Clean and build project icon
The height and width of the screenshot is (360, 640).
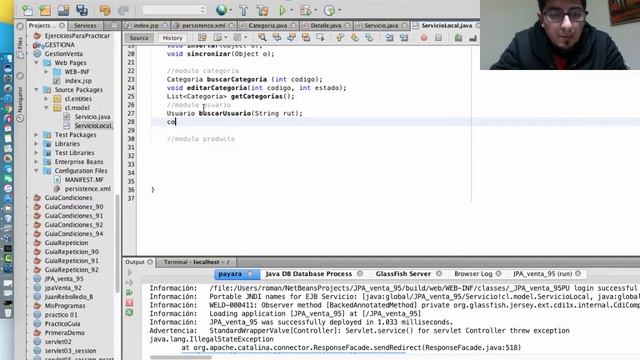pos(262,10)
